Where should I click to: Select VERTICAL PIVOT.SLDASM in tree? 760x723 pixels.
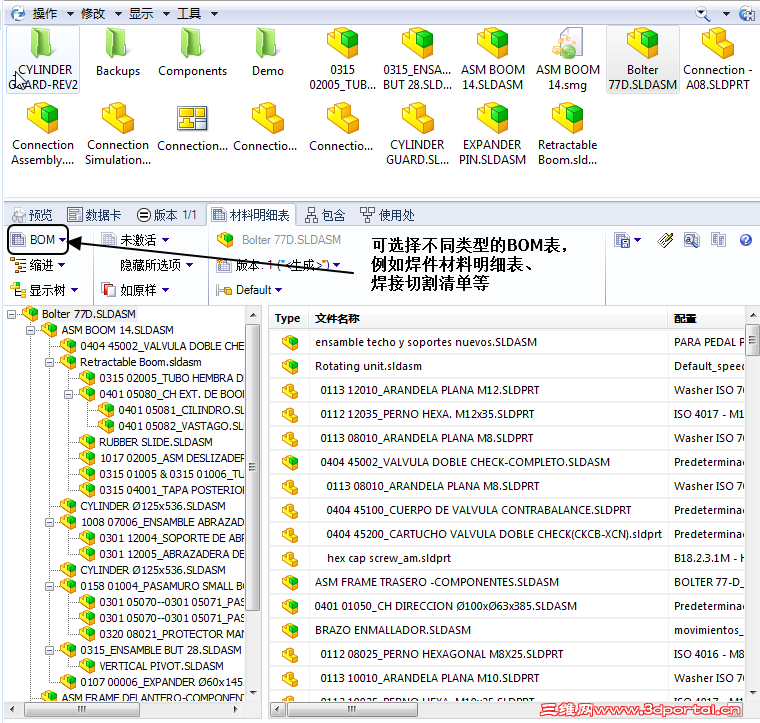(161, 666)
